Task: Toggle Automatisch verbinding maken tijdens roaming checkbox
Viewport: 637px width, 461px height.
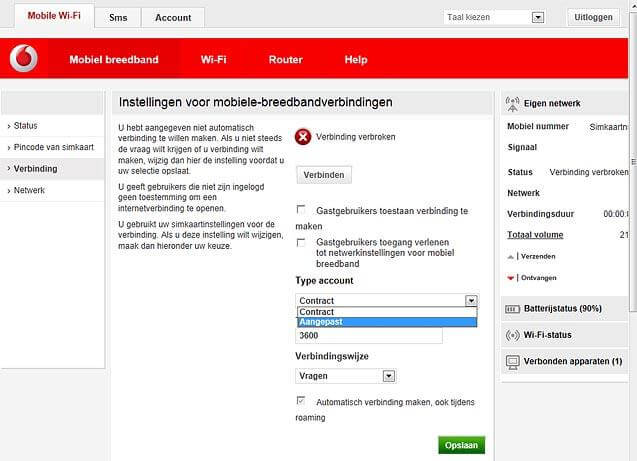Action: pyautogui.click(x=301, y=400)
